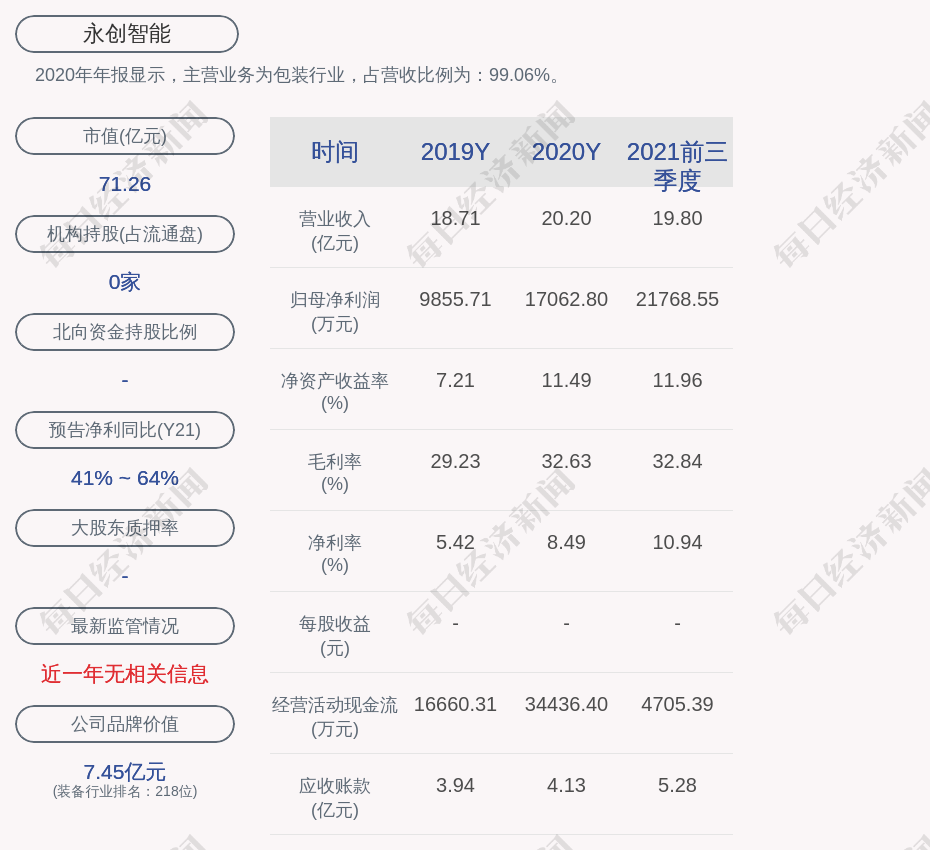The height and width of the screenshot is (850, 930).
Task: Click the 预告净利同比(Y21) label pill
Action: [x=125, y=429]
